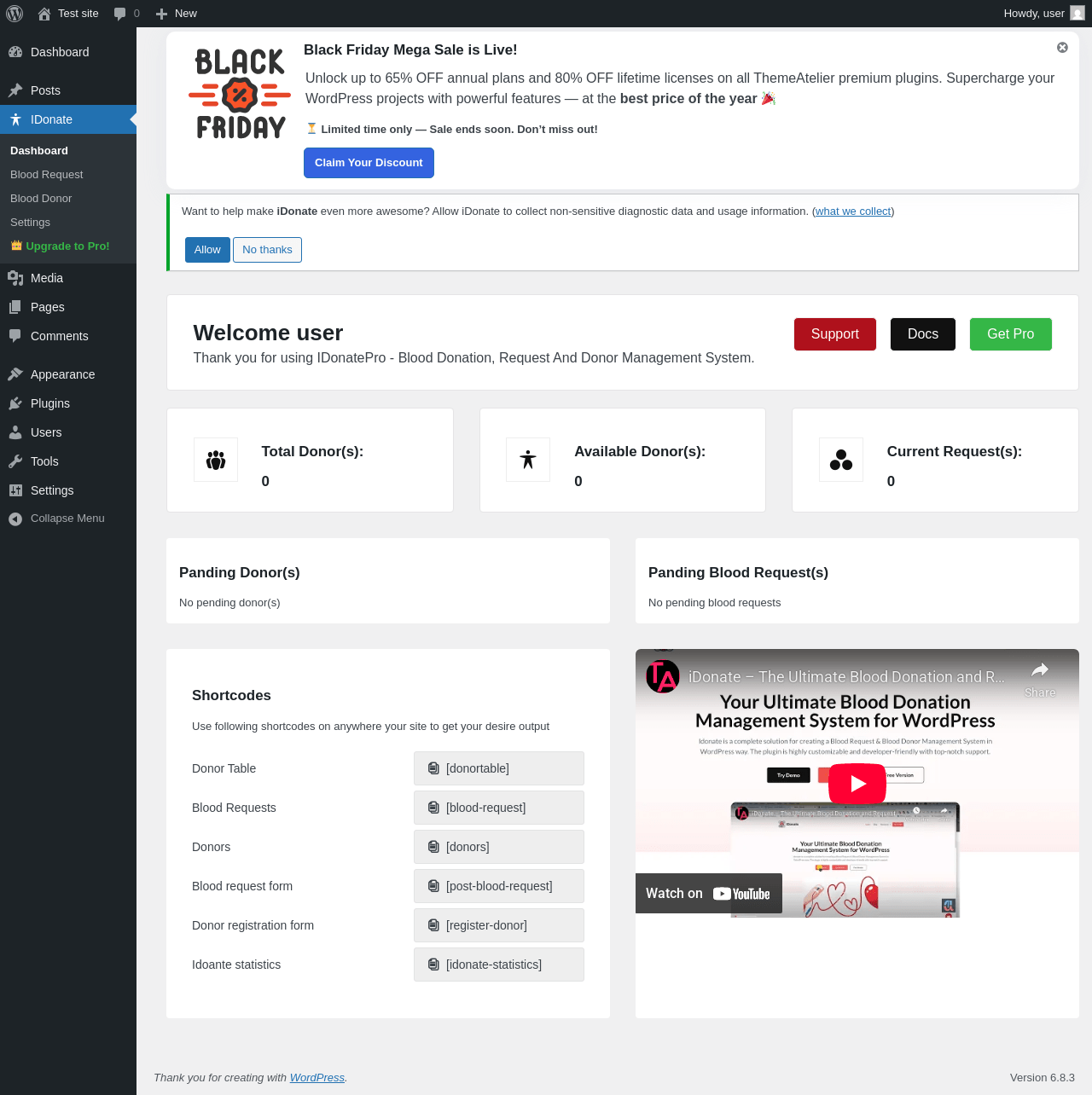
Task: Open the comments bubble in admin bar
Action: tap(119, 14)
